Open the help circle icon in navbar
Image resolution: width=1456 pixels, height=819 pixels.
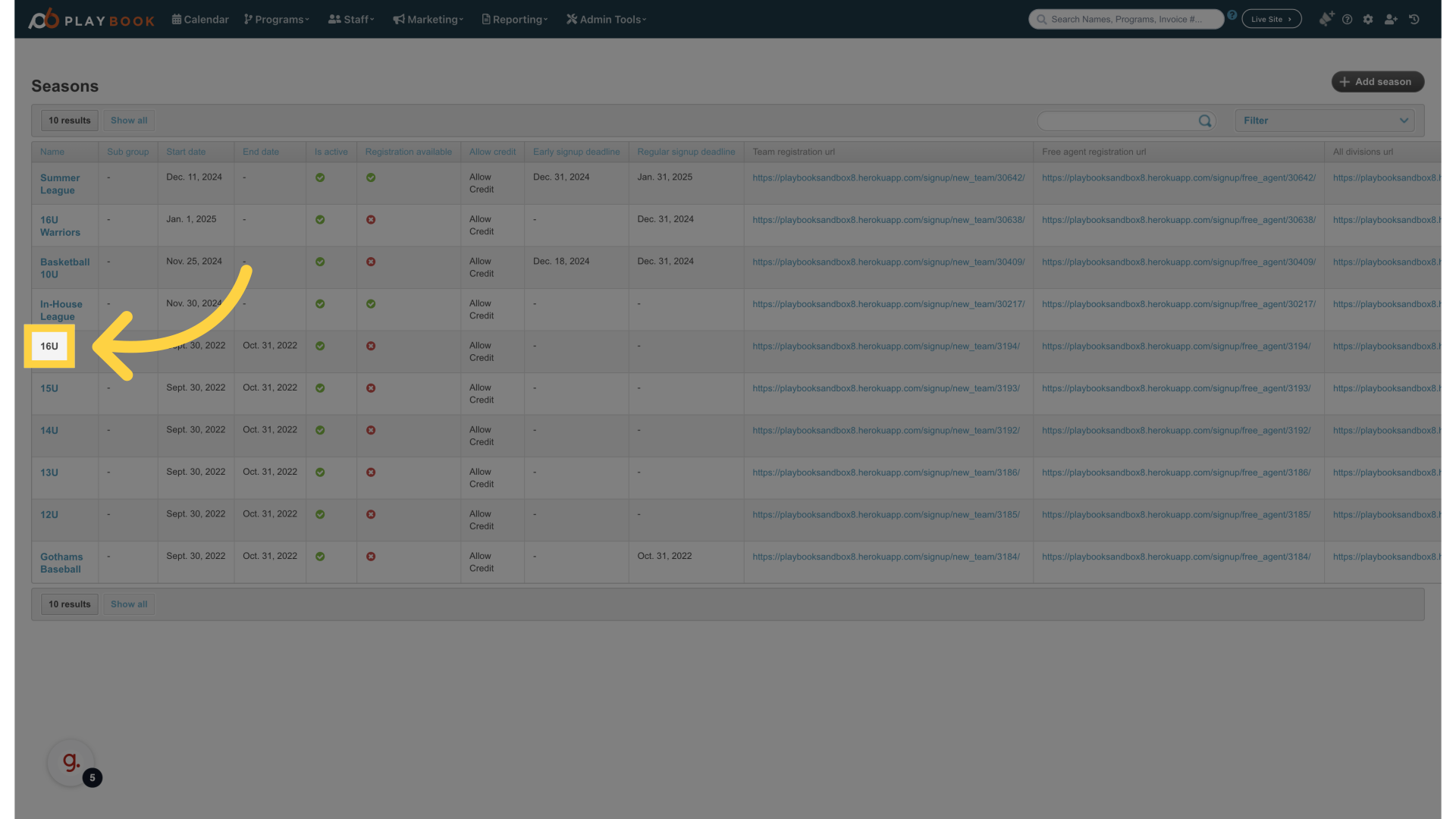tap(1348, 20)
